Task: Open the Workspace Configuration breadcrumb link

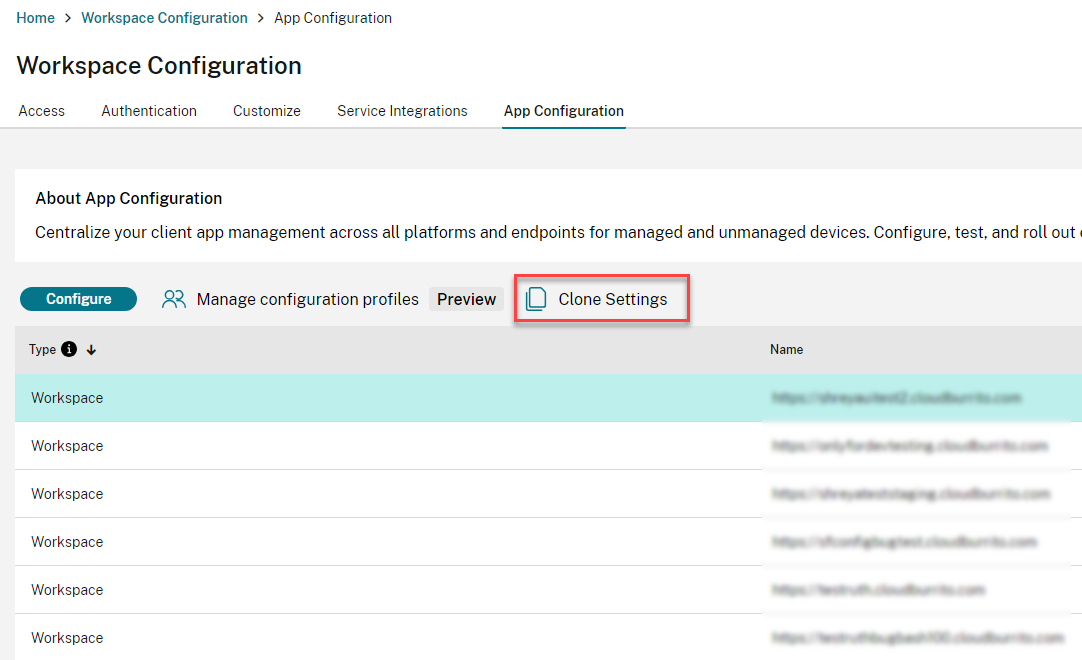Action: pyautogui.click(x=164, y=18)
